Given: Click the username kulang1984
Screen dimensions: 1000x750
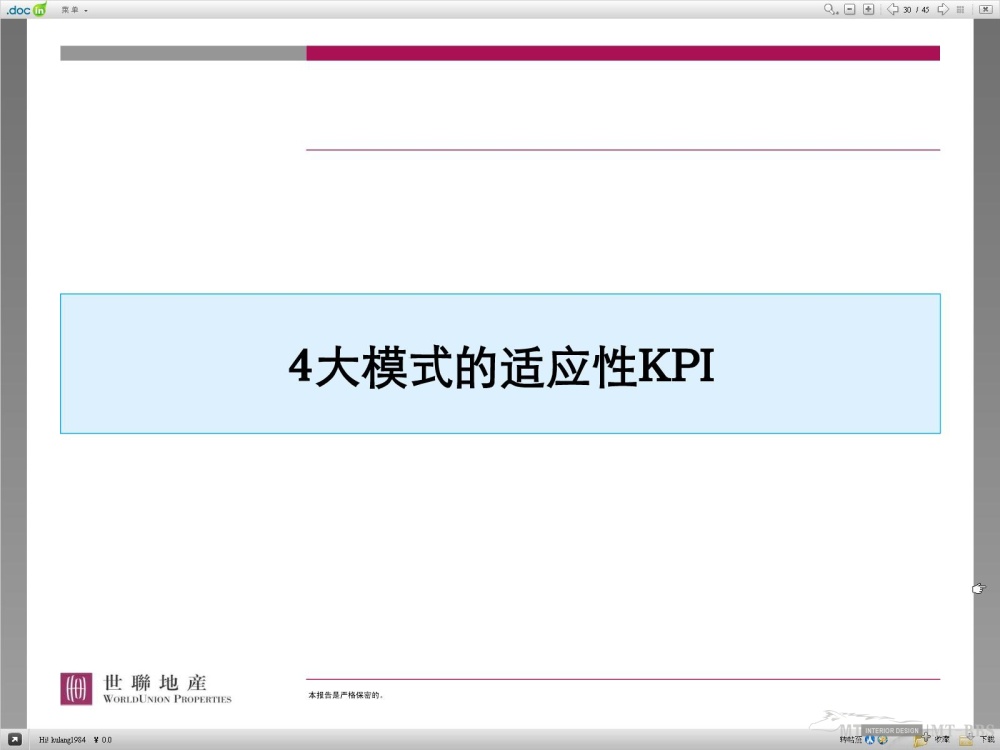Looking at the screenshot, I should coord(62,740).
